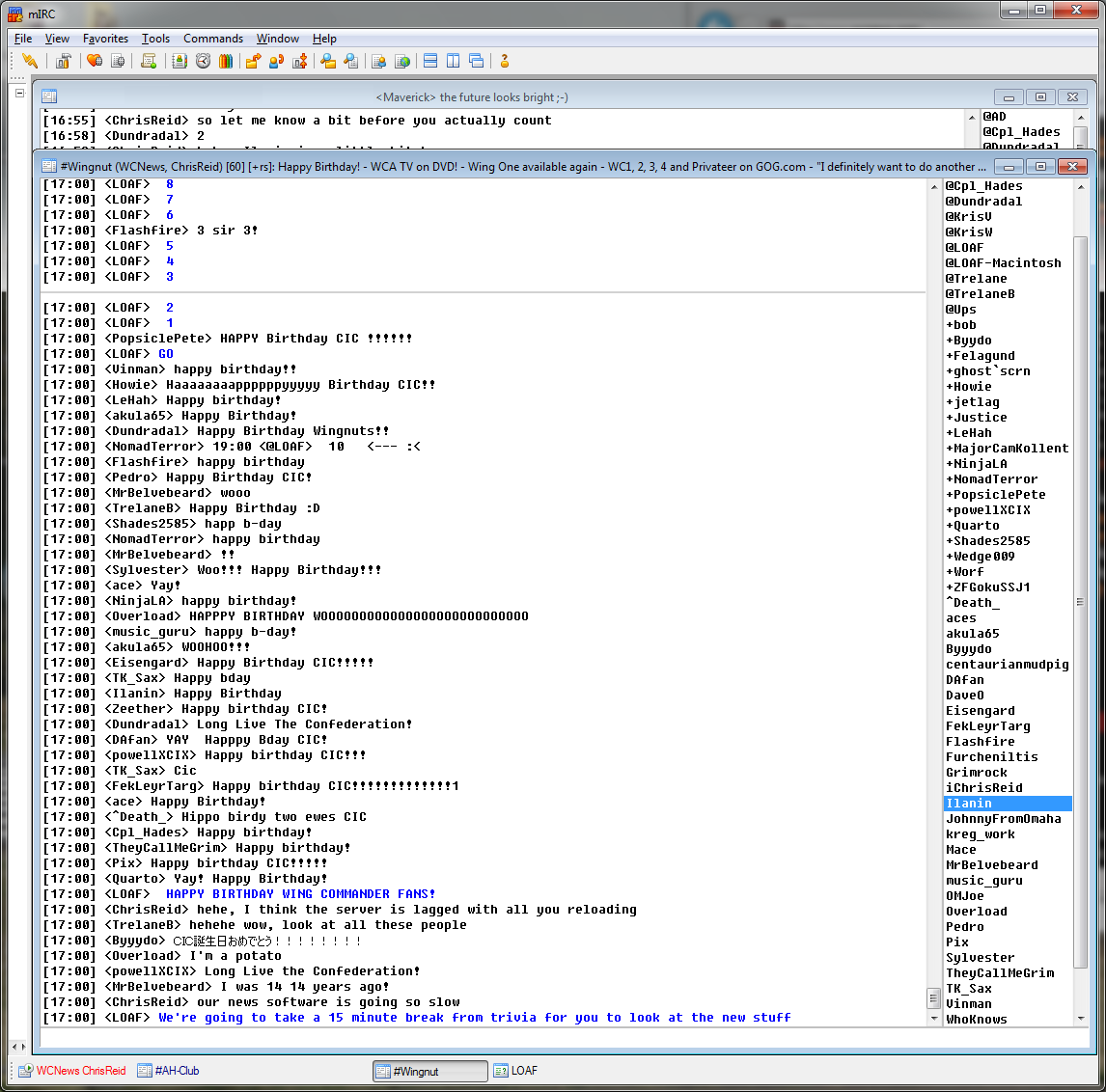Open the Address Book icon
The width and height of the screenshot is (1106, 1092).
[x=180, y=62]
